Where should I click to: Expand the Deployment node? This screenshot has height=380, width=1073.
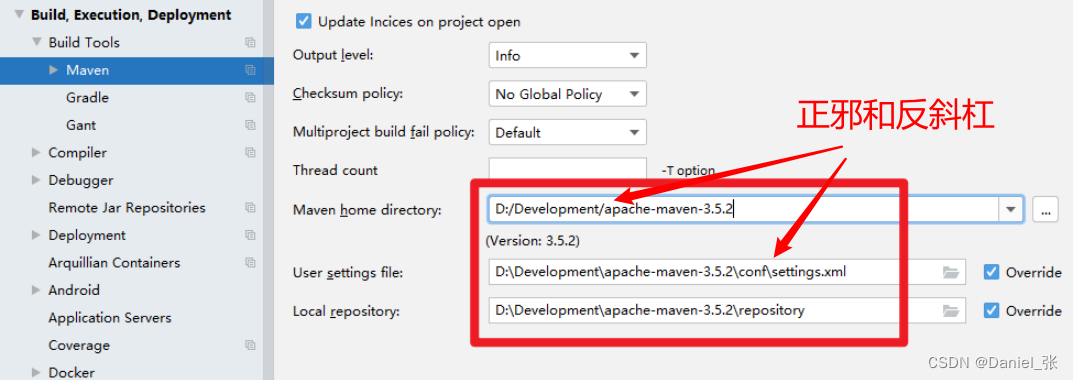coord(36,235)
